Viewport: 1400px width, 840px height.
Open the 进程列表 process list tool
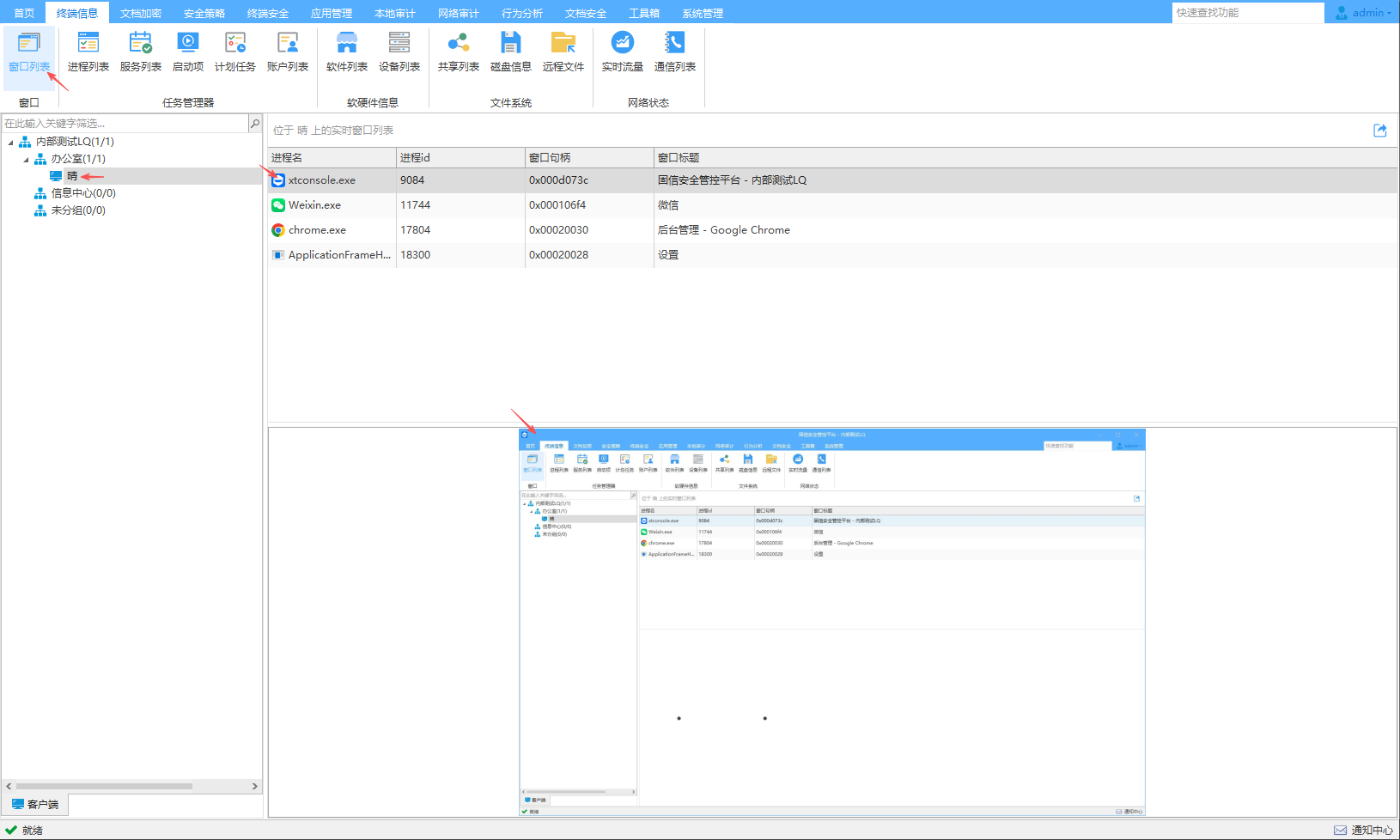pyautogui.click(x=88, y=52)
